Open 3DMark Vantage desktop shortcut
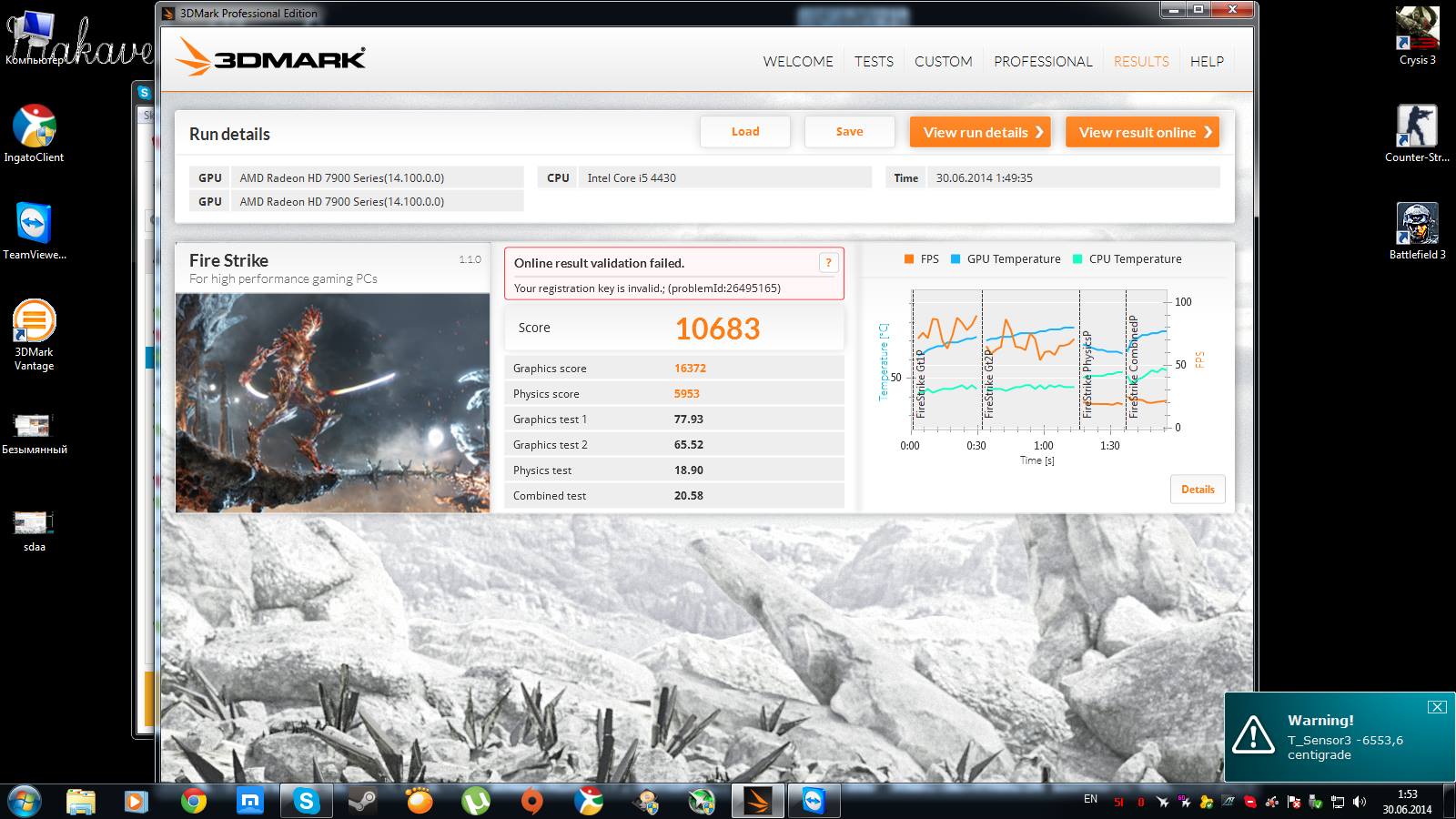This screenshot has height=819, width=1456. pyautogui.click(x=34, y=335)
